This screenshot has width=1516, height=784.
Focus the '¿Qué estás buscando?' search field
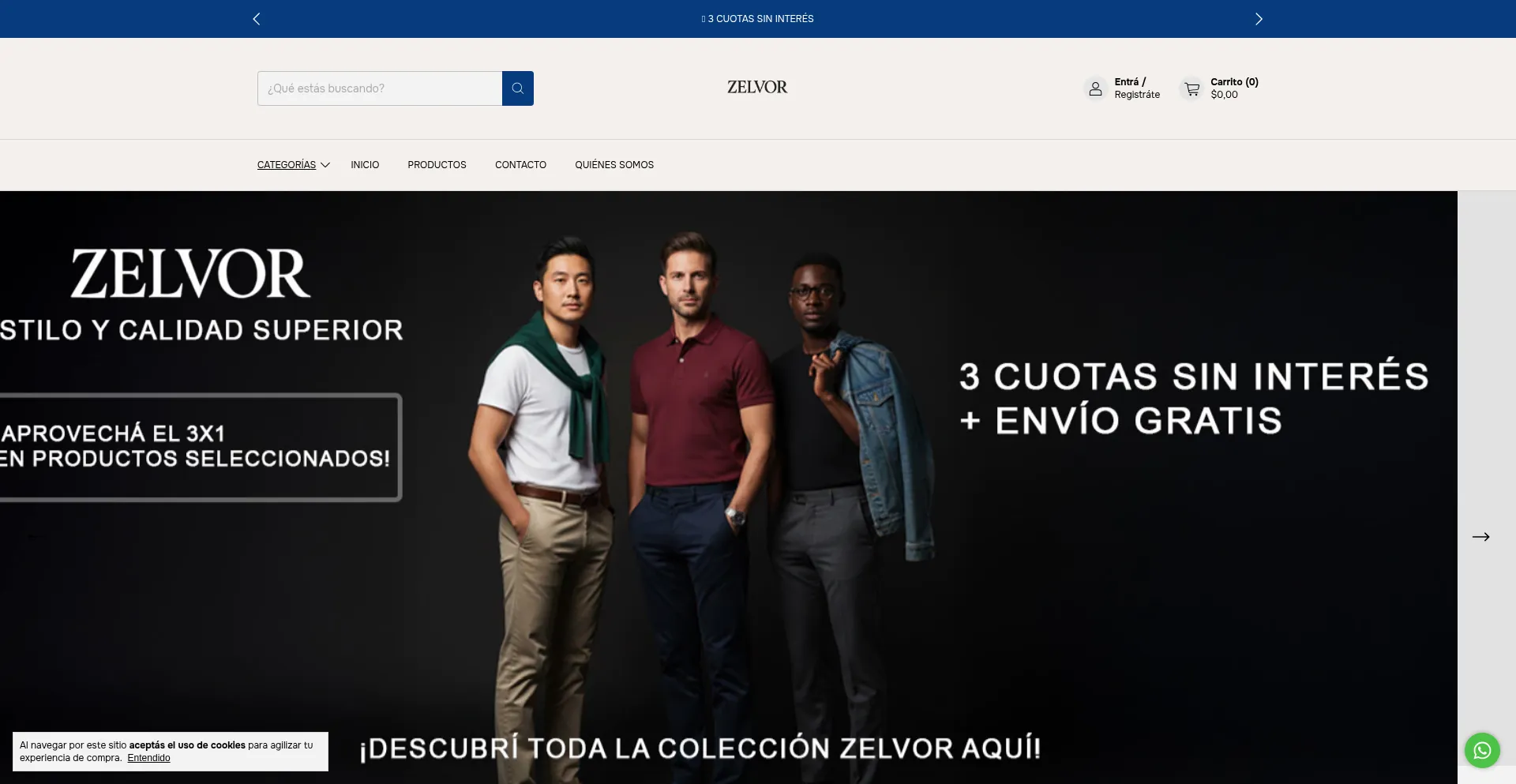coord(380,88)
